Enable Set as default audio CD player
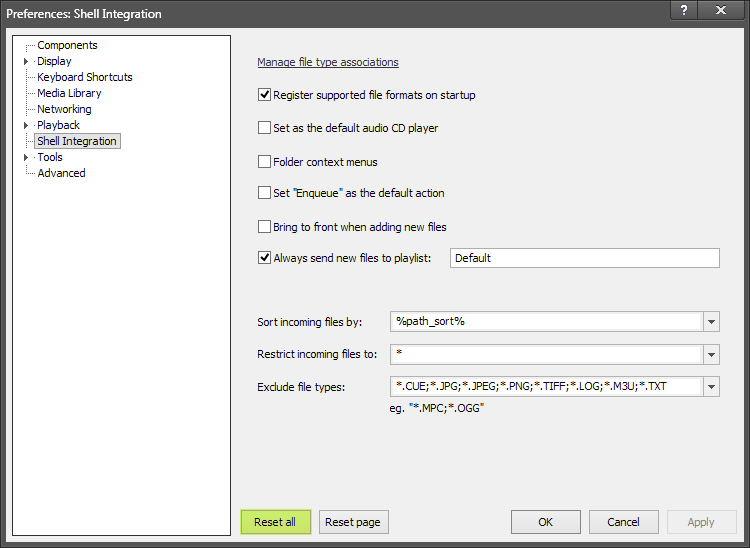Viewport: 750px width, 548px height. click(x=265, y=128)
